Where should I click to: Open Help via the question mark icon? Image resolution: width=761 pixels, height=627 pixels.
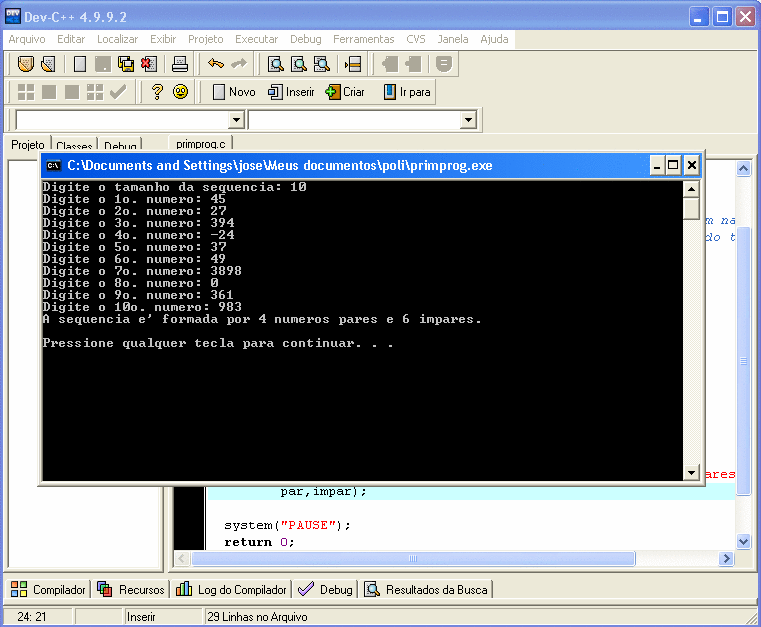click(157, 92)
